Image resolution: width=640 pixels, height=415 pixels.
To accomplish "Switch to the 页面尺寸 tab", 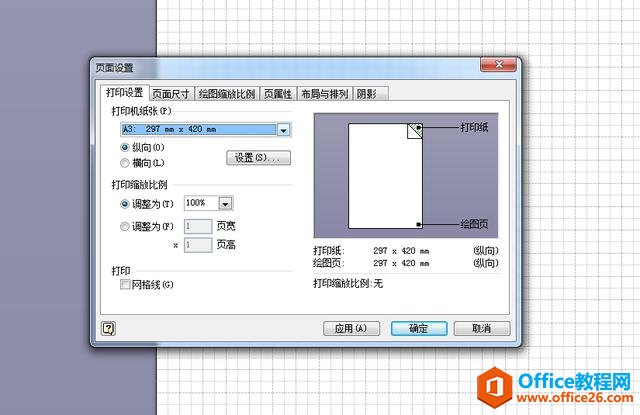I will pos(171,94).
